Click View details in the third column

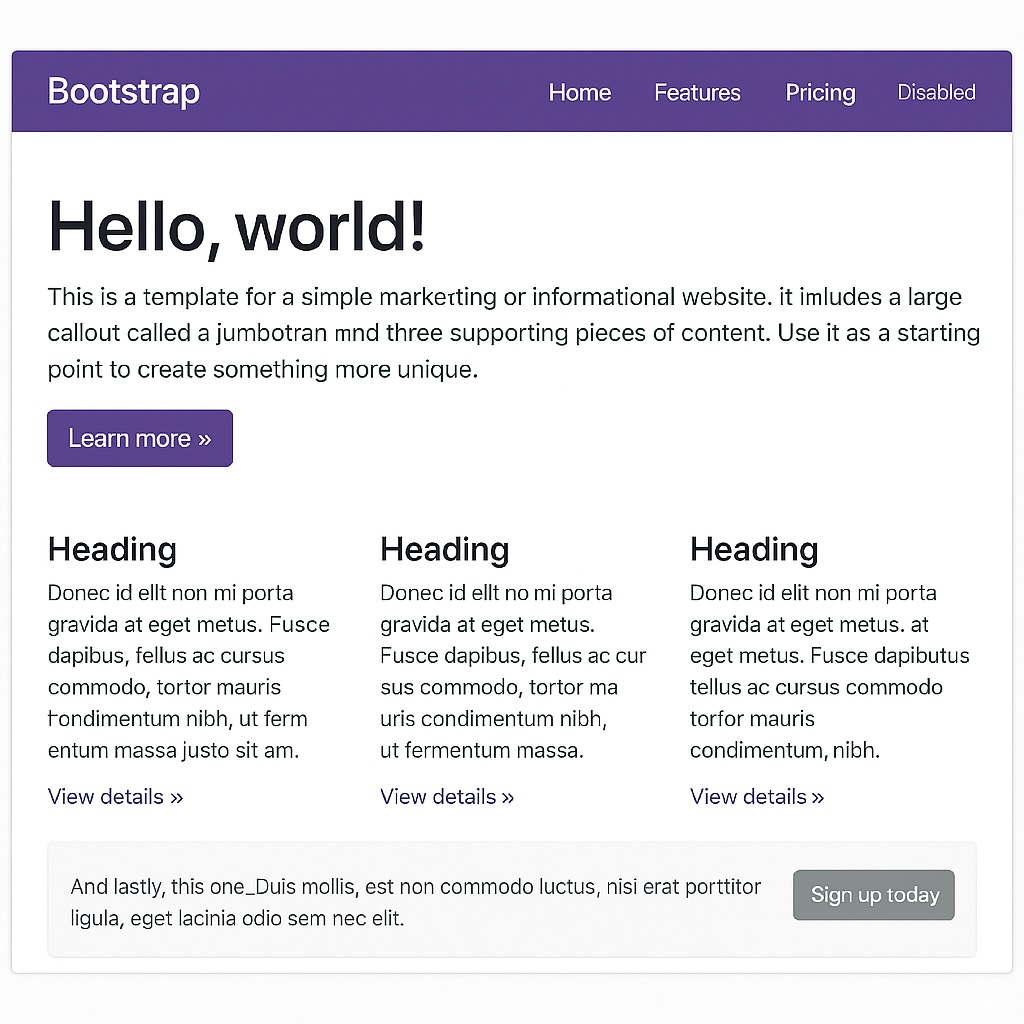(757, 797)
